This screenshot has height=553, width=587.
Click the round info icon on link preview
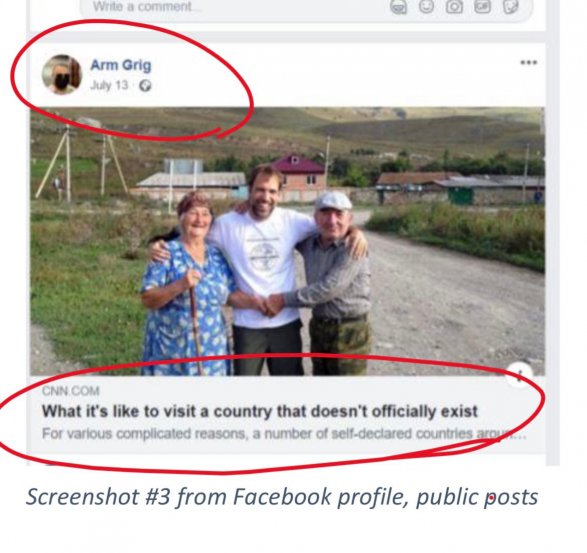pyautogui.click(x=519, y=374)
